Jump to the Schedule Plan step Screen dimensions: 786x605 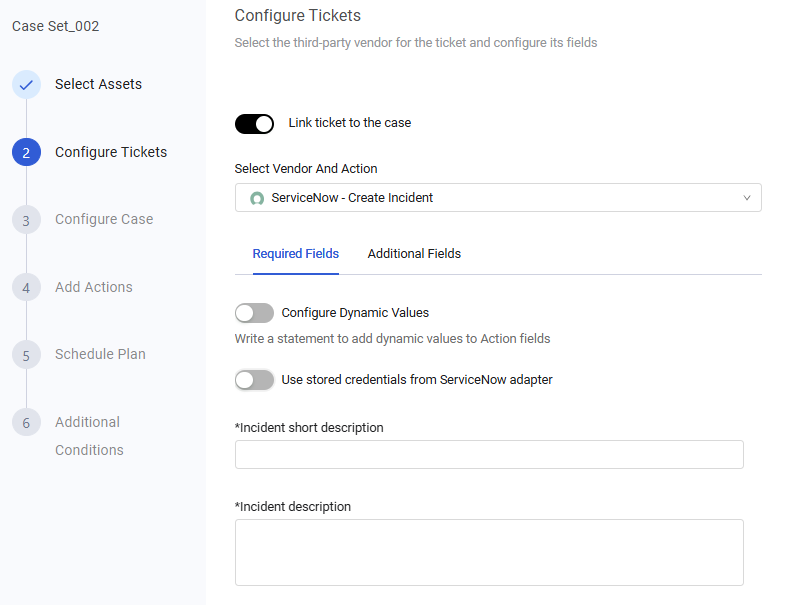coord(100,354)
